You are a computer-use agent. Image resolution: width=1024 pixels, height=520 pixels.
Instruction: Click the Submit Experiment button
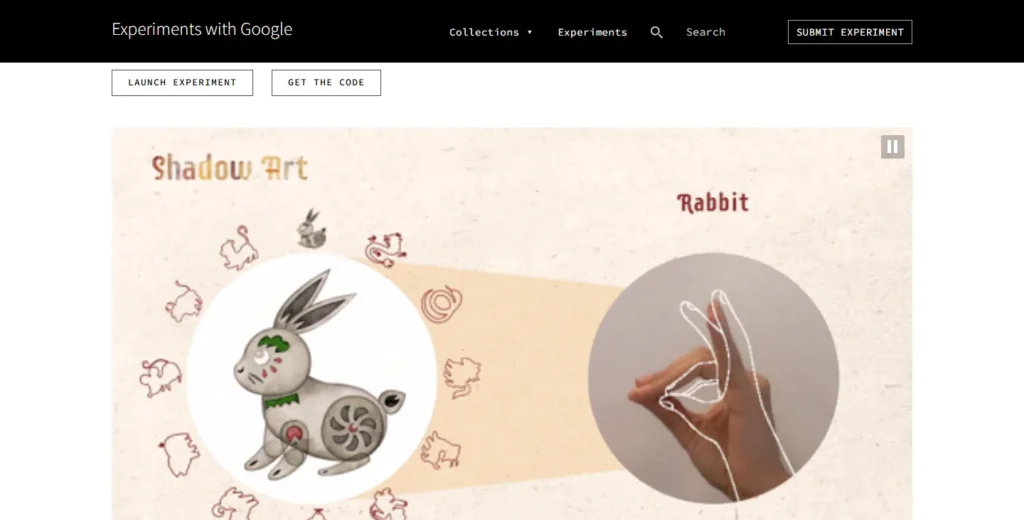[850, 32]
